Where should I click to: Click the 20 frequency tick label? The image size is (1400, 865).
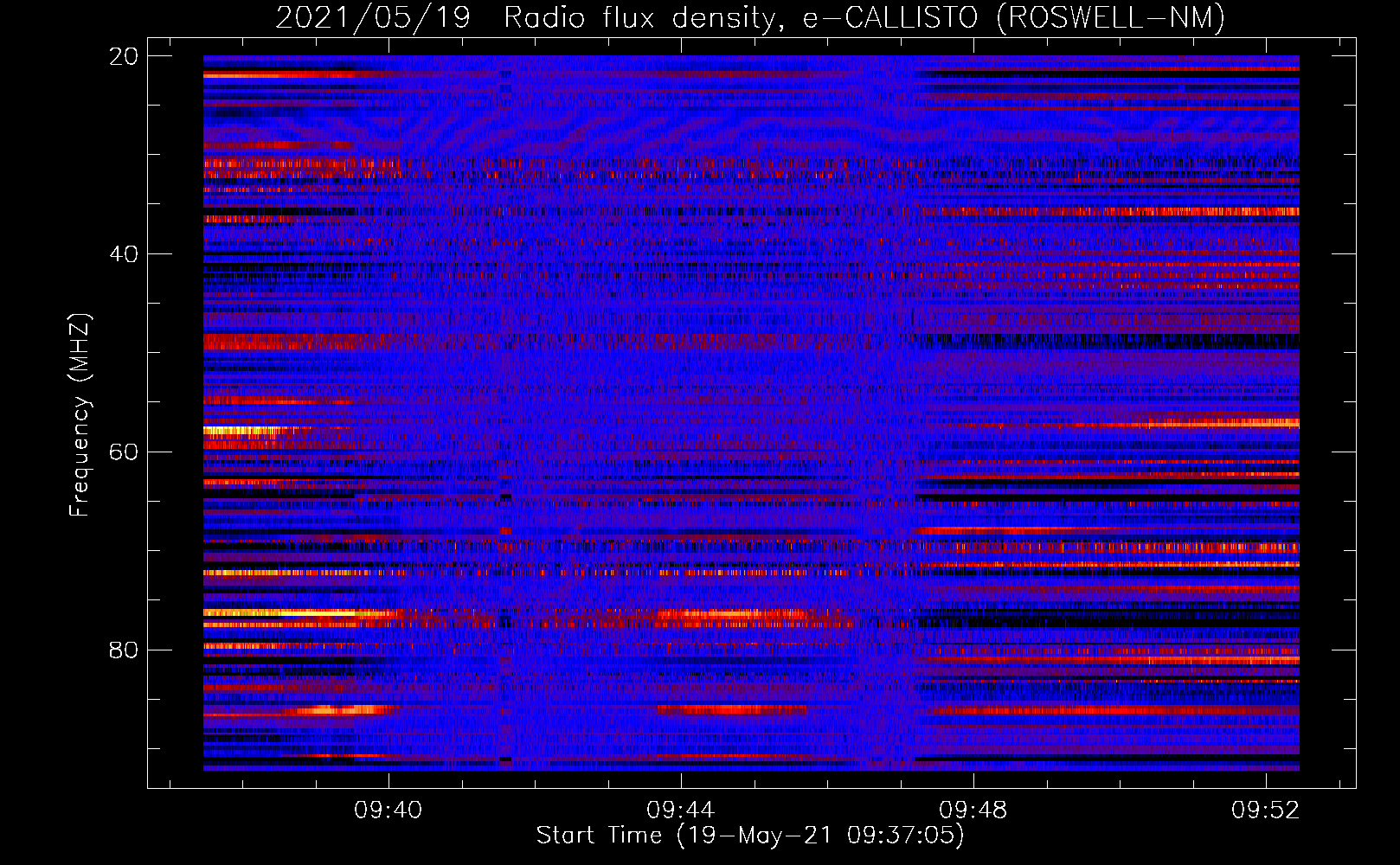pyautogui.click(x=123, y=56)
